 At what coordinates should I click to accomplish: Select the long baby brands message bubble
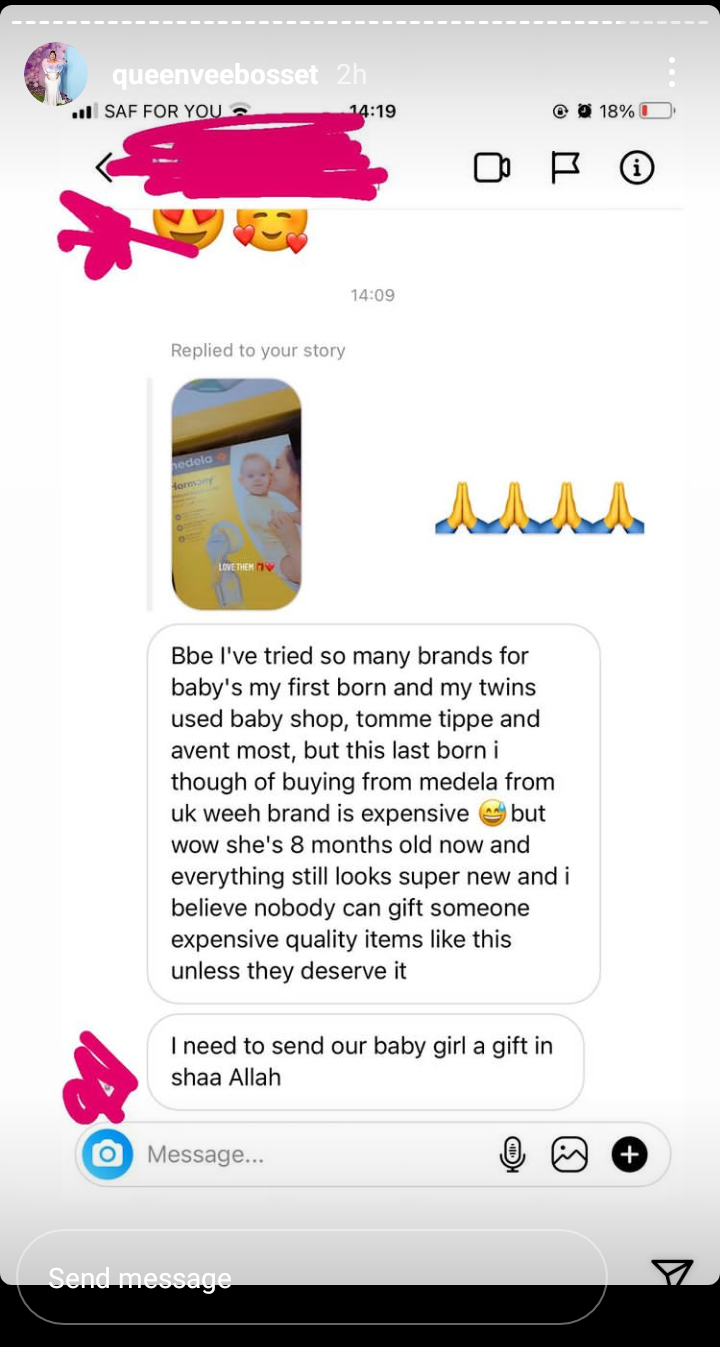tap(374, 813)
